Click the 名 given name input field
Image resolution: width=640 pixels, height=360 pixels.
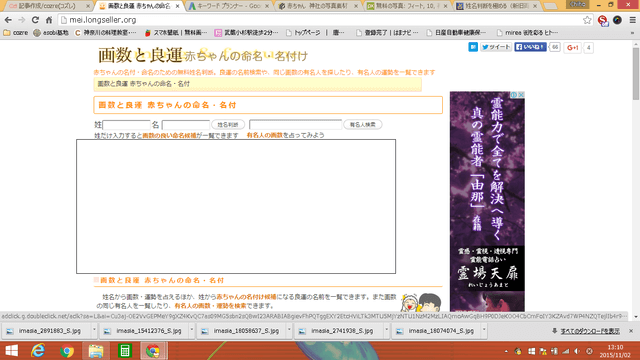tap(186, 125)
